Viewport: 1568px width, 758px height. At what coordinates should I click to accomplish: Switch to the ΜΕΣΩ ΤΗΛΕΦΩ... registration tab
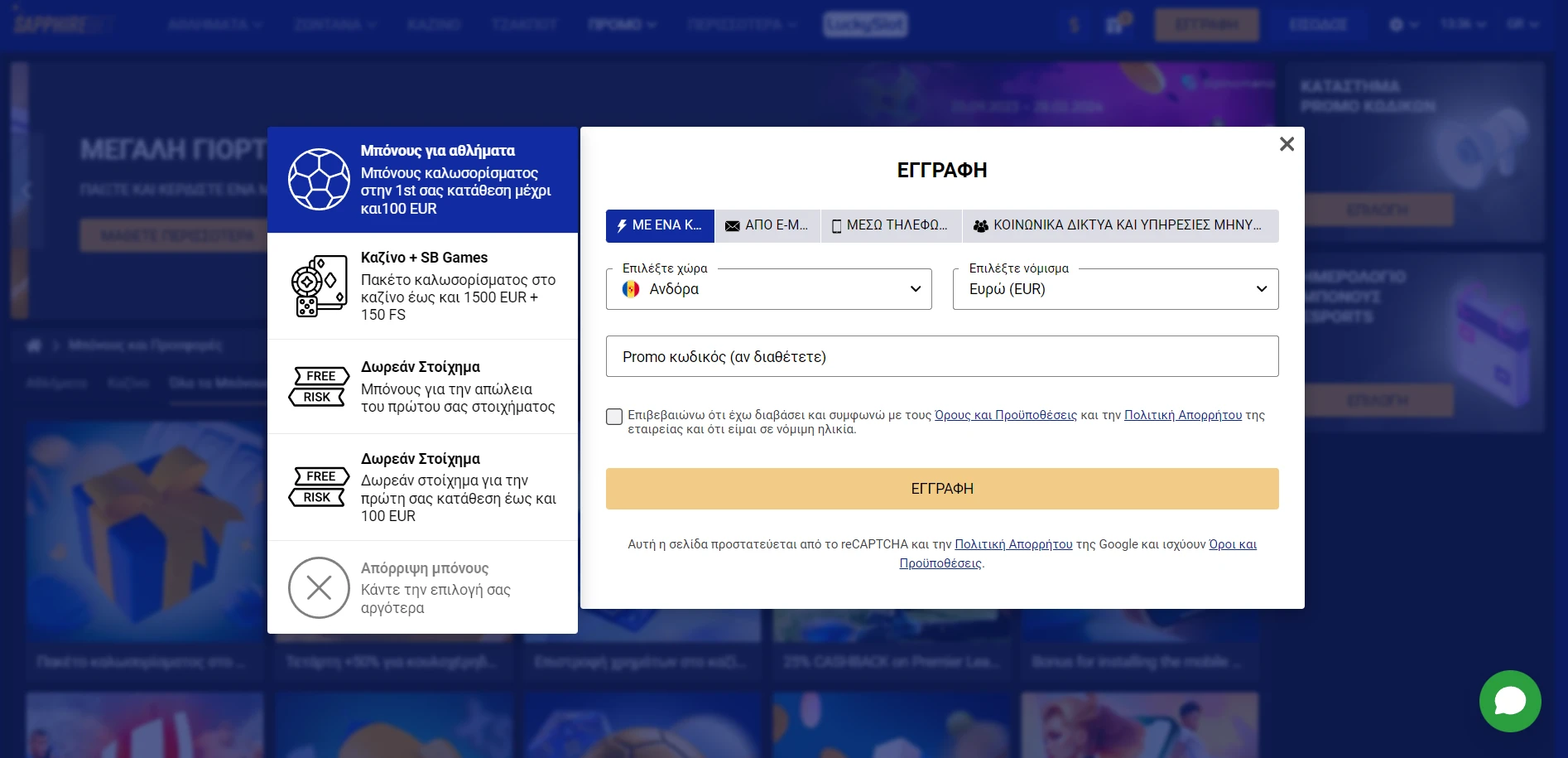click(x=891, y=225)
